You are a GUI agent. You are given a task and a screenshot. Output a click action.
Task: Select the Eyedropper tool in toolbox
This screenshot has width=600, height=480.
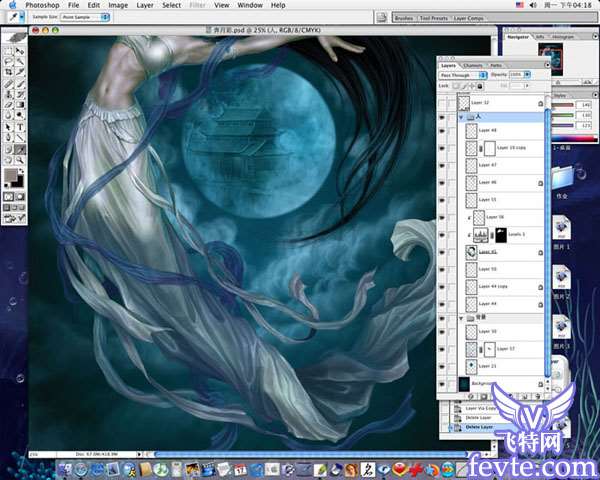[x=20, y=149]
